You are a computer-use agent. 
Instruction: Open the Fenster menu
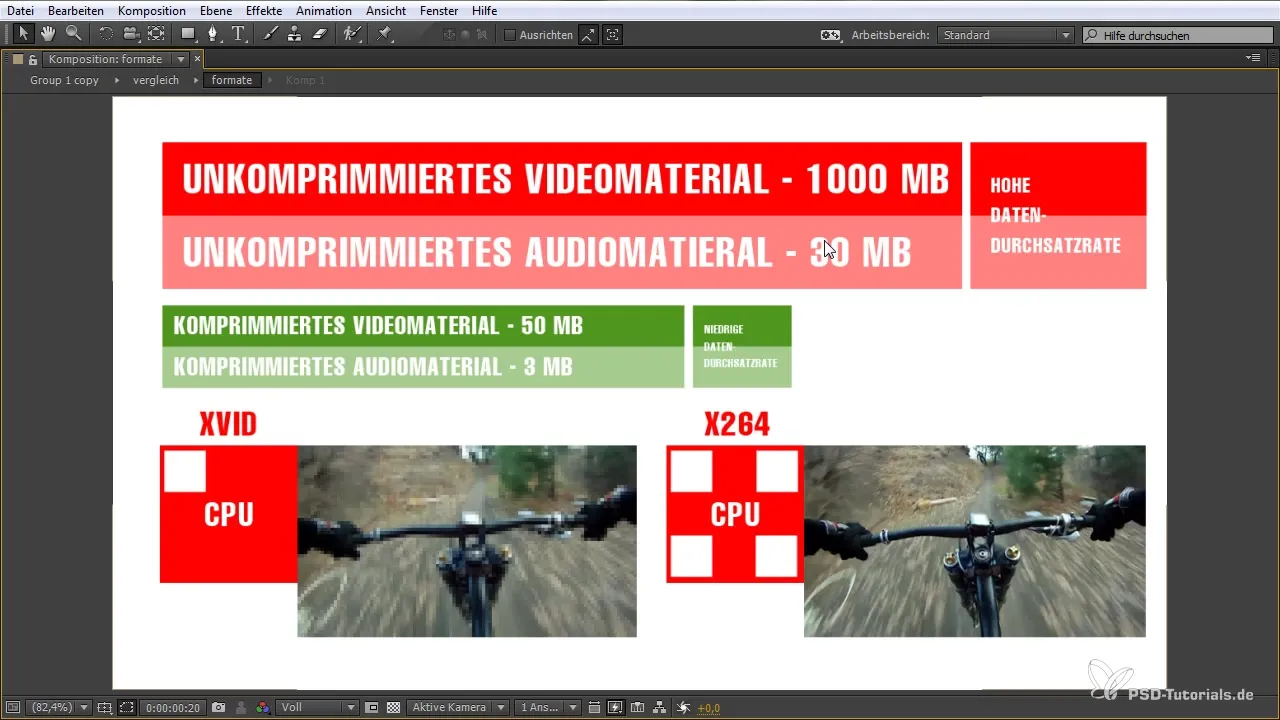439,10
